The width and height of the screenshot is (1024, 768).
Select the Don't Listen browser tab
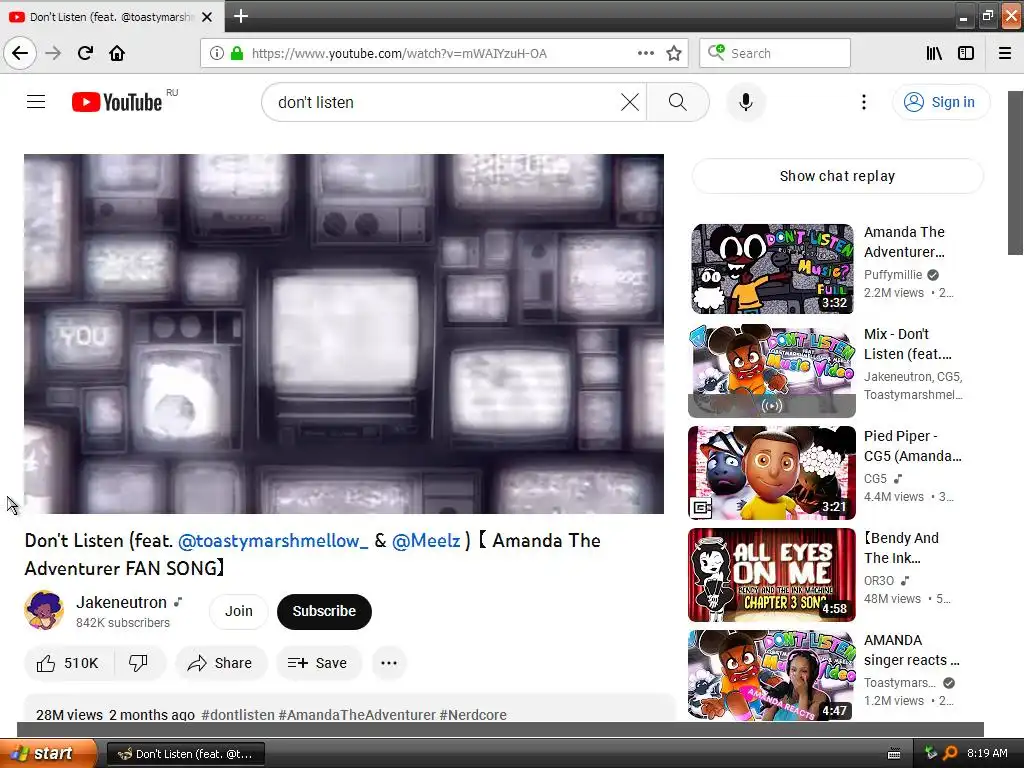[111, 16]
